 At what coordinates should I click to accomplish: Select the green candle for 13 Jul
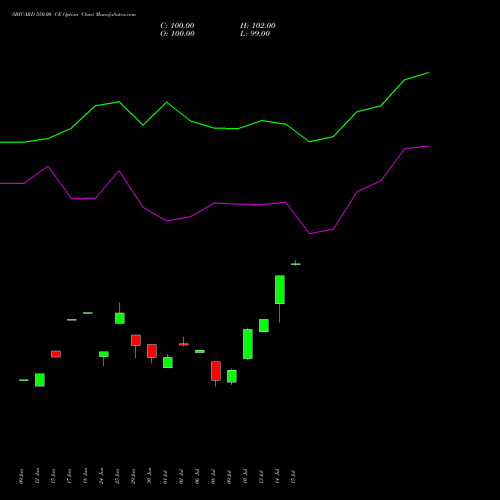click(264, 325)
